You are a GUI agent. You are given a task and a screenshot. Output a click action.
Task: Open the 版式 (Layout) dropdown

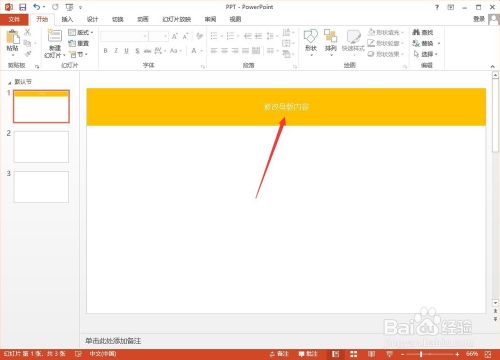tap(81, 32)
